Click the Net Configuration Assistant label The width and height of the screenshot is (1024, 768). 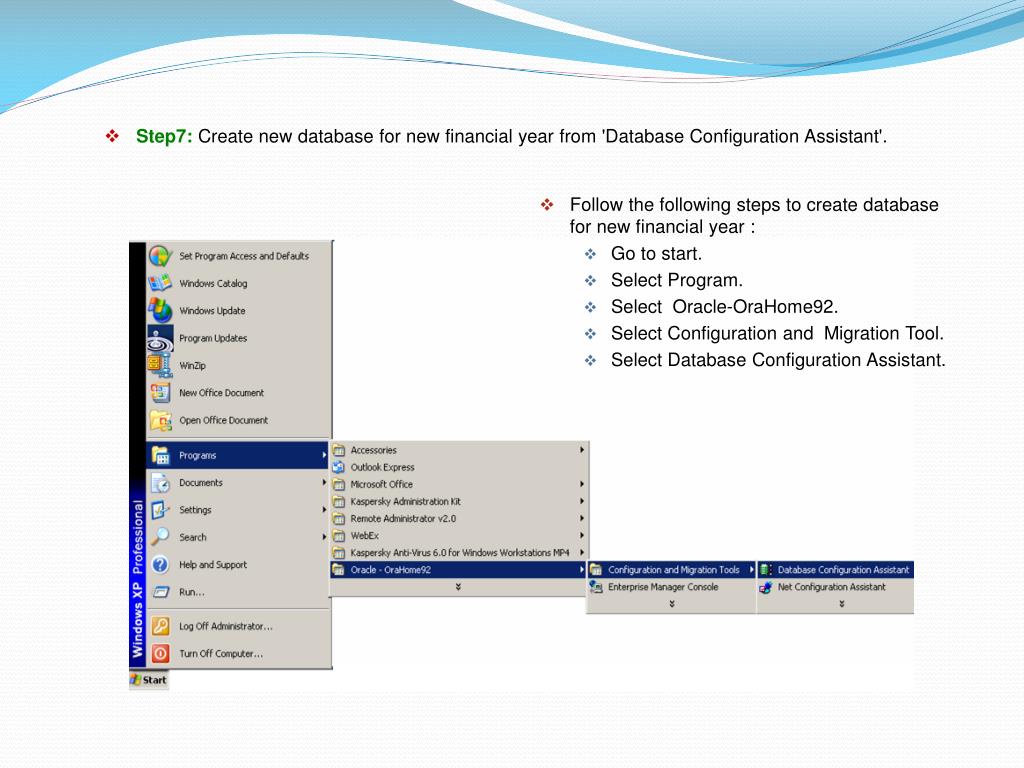(x=831, y=587)
